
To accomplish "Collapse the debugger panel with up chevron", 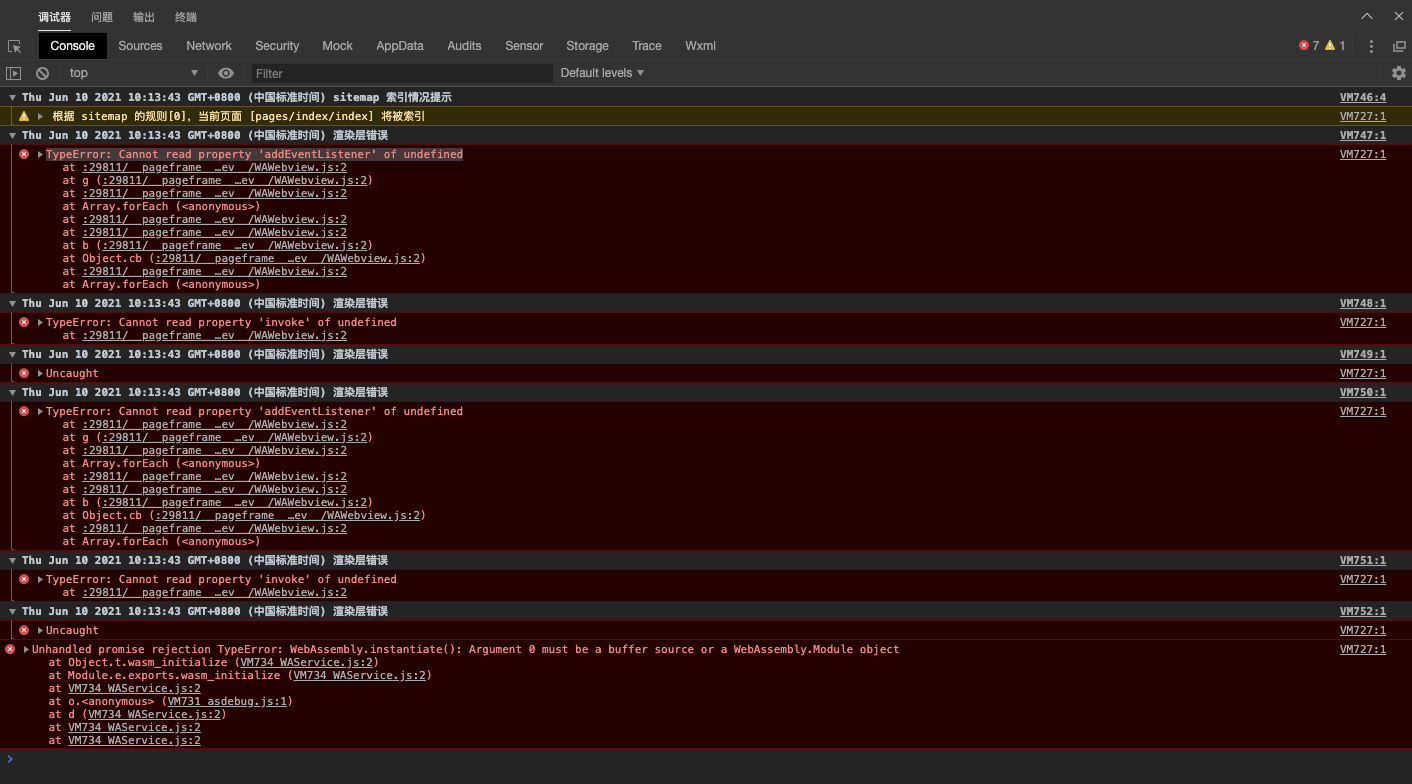I will point(1367,16).
